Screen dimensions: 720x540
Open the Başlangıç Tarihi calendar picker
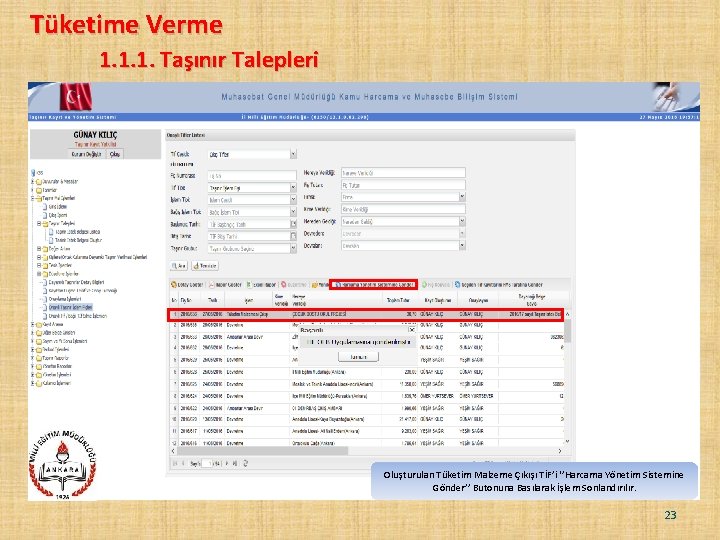pyautogui.click(x=293, y=224)
